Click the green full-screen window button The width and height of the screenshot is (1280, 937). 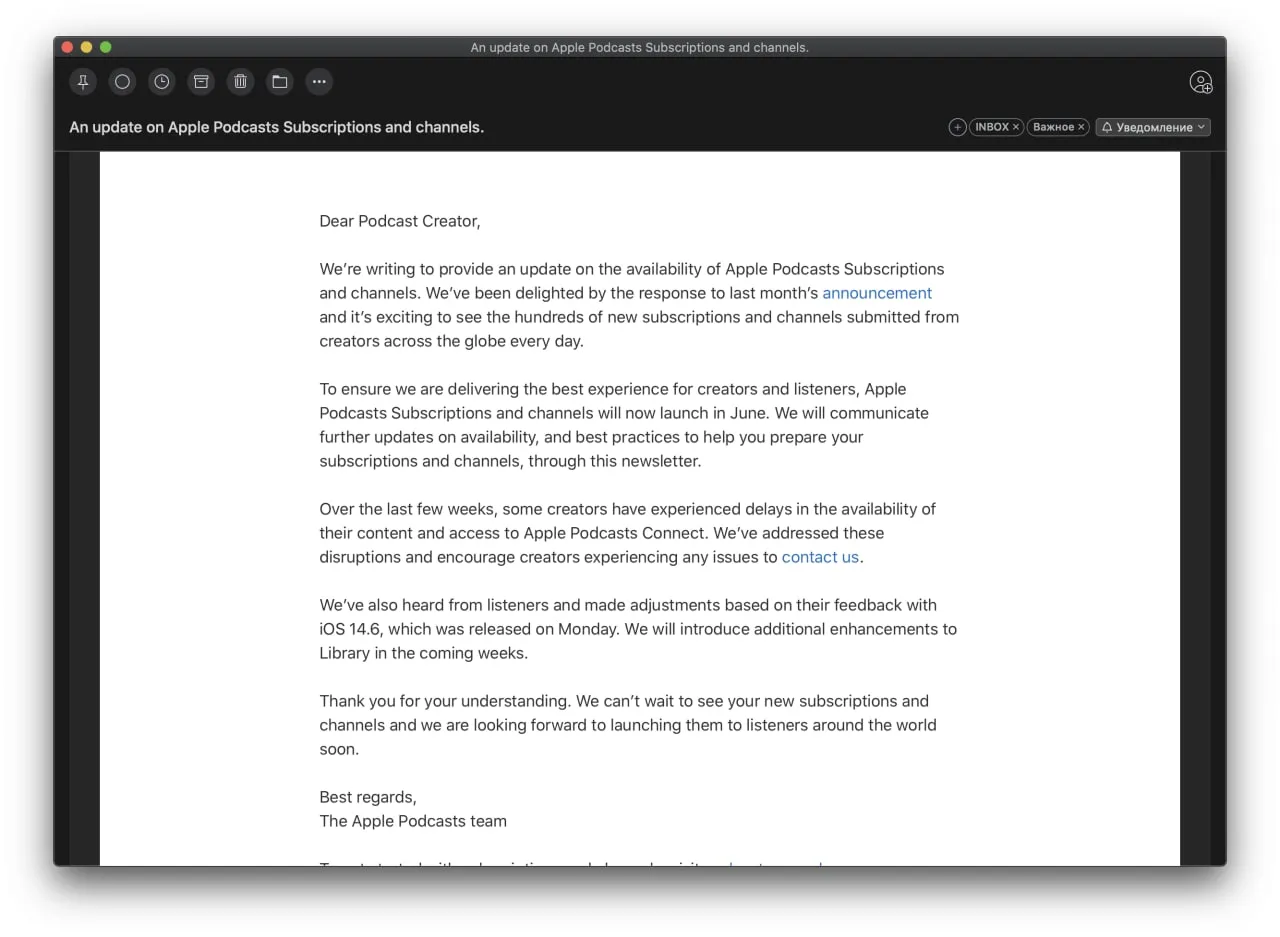tap(106, 47)
